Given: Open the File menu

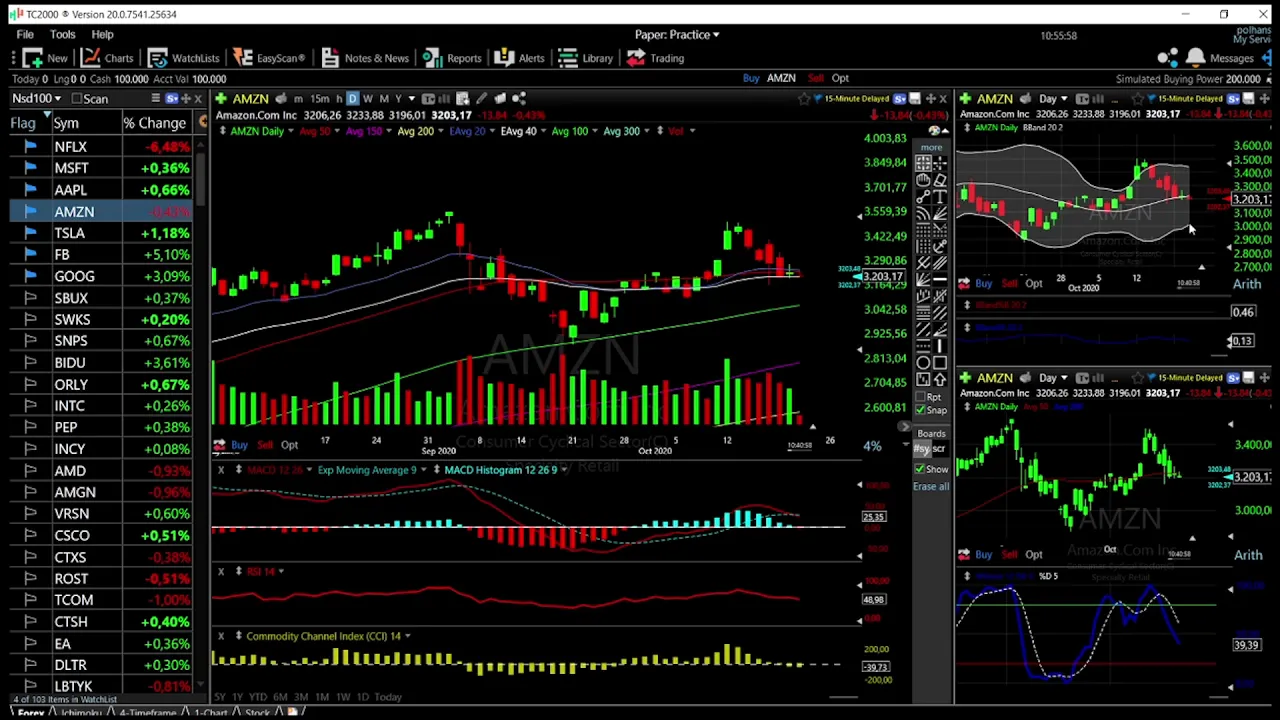Looking at the screenshot, I should (x=25, y=35).
